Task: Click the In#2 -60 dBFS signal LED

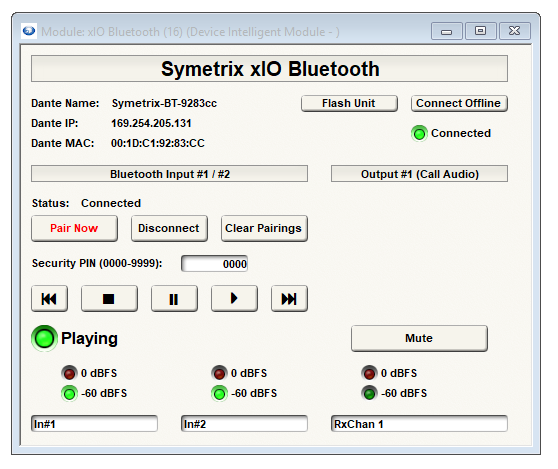Action: point(219,394)
